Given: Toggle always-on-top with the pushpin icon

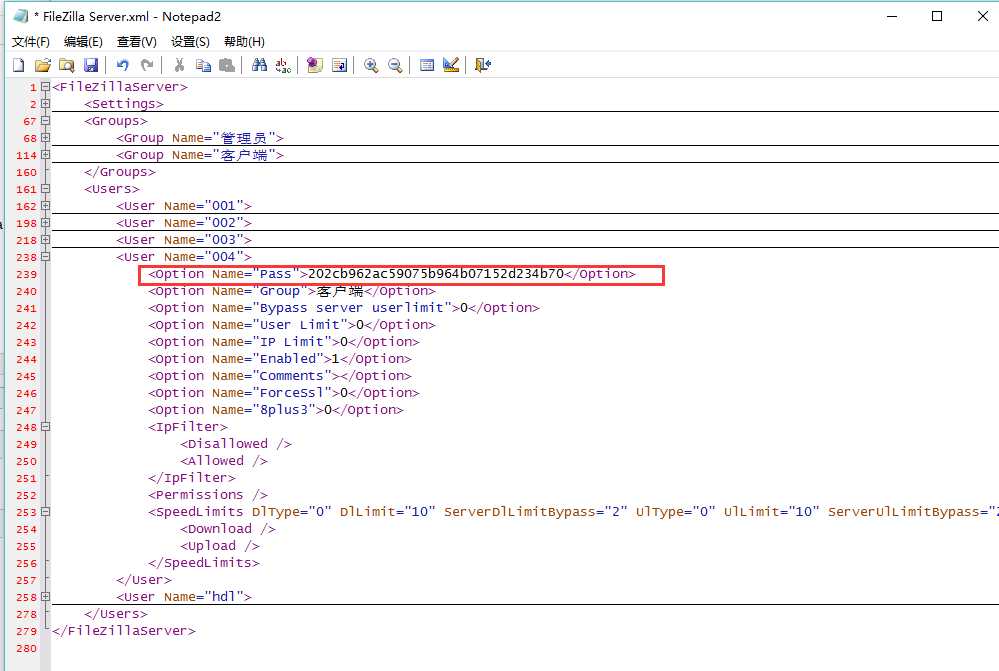Looking at the screenshot, I should pos(315,65).
